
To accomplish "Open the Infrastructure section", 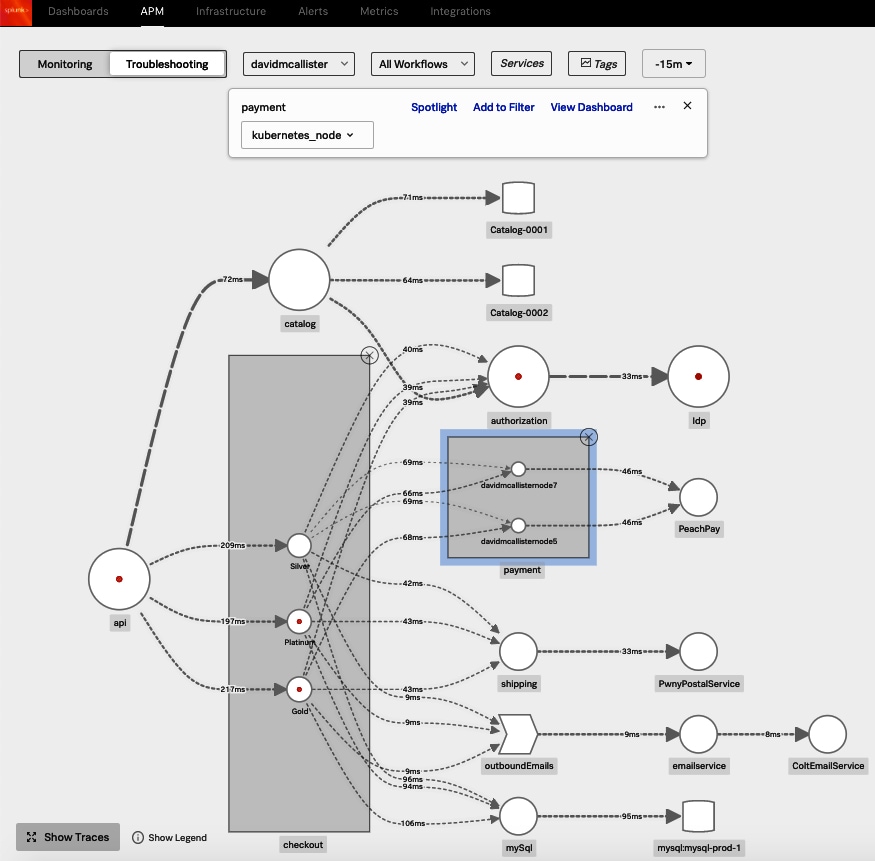I will tap(230, 11).
